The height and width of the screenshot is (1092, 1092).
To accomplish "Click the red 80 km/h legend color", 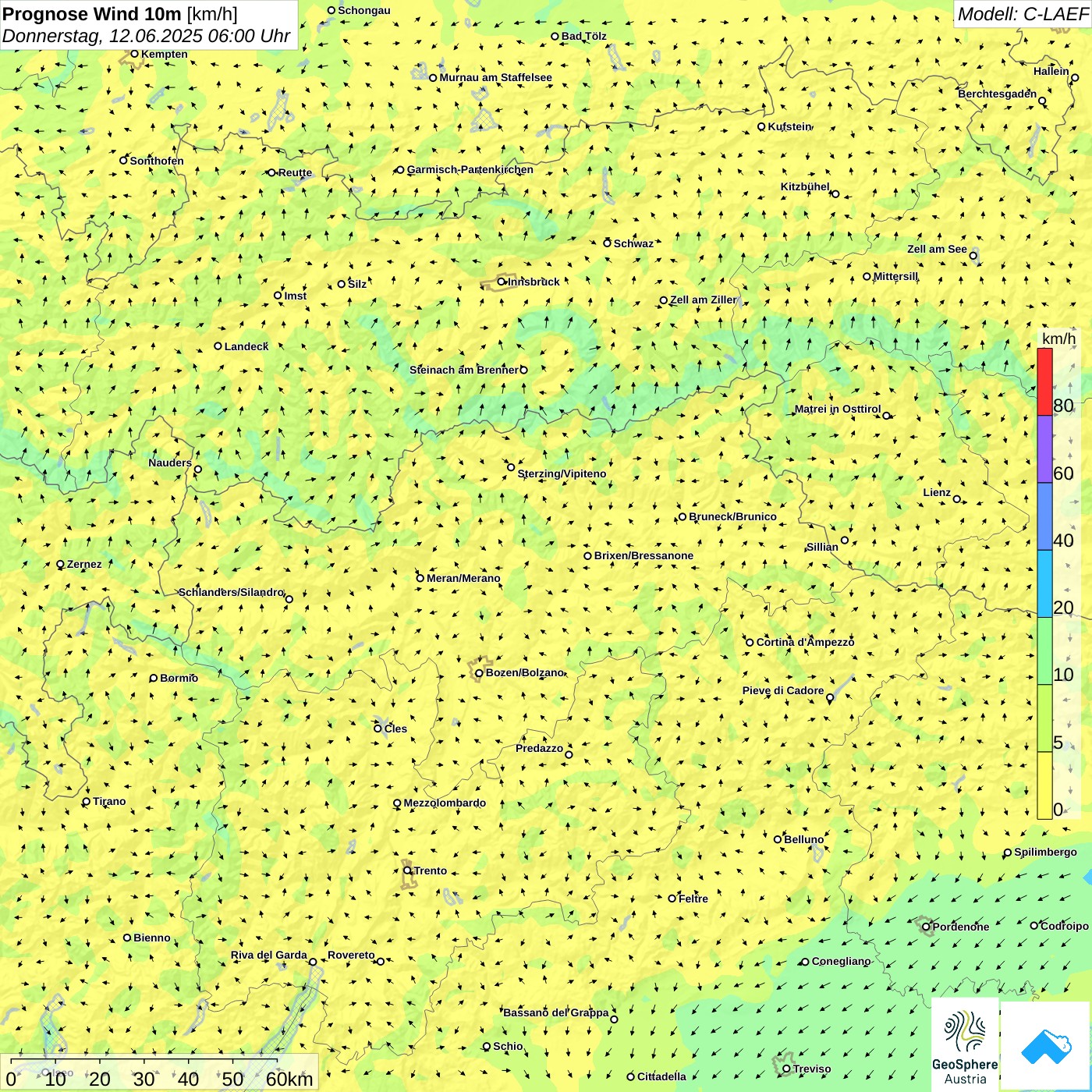I will (x=1044, y=381).
